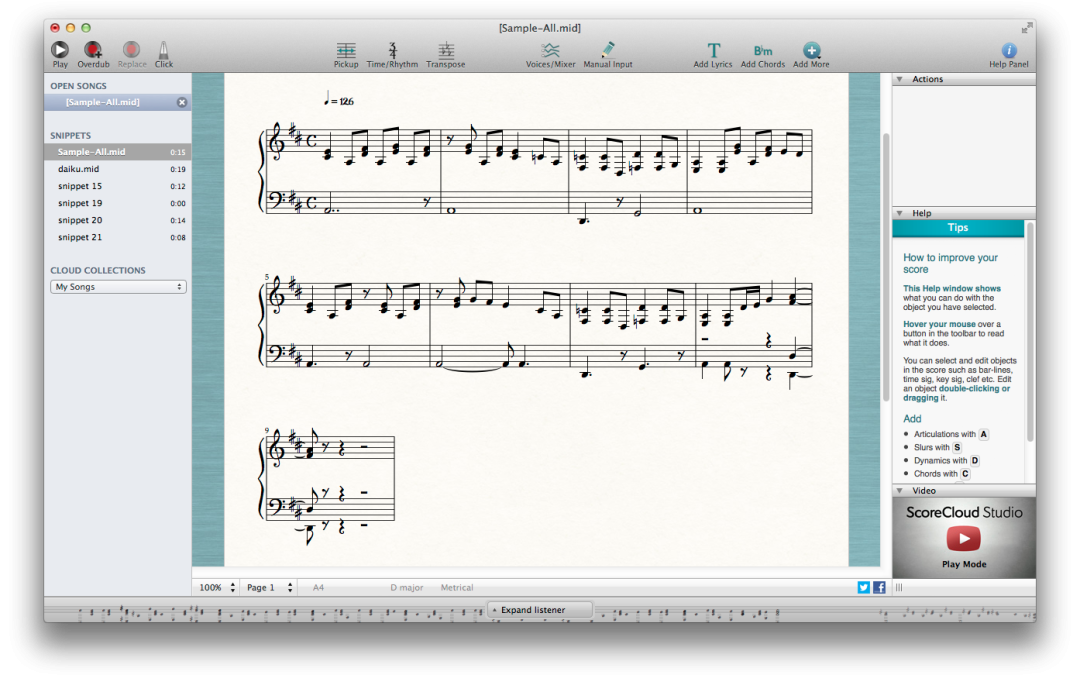Click the Play button in toolbar

click(60, 50)
